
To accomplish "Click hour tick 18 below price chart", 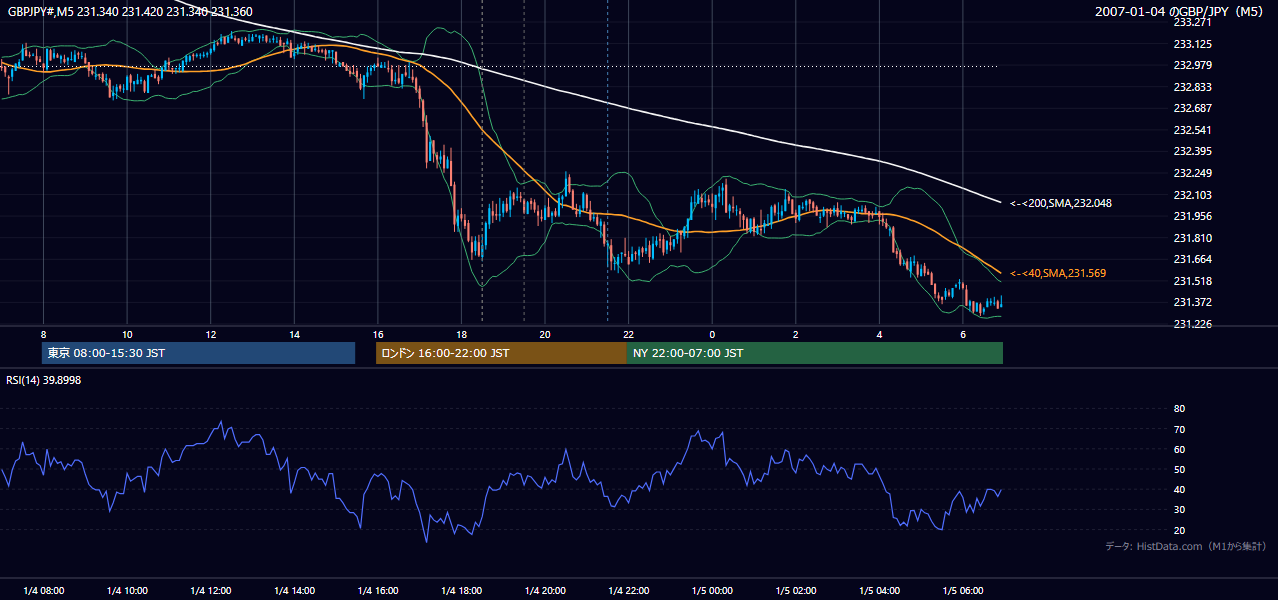I will point(461,334).
